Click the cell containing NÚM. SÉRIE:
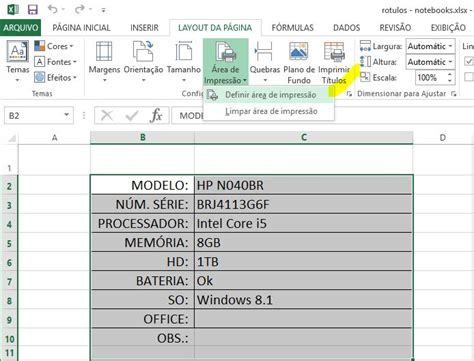Image resolution: width=474 pixels, height=361 pixels. click(143, 204)
